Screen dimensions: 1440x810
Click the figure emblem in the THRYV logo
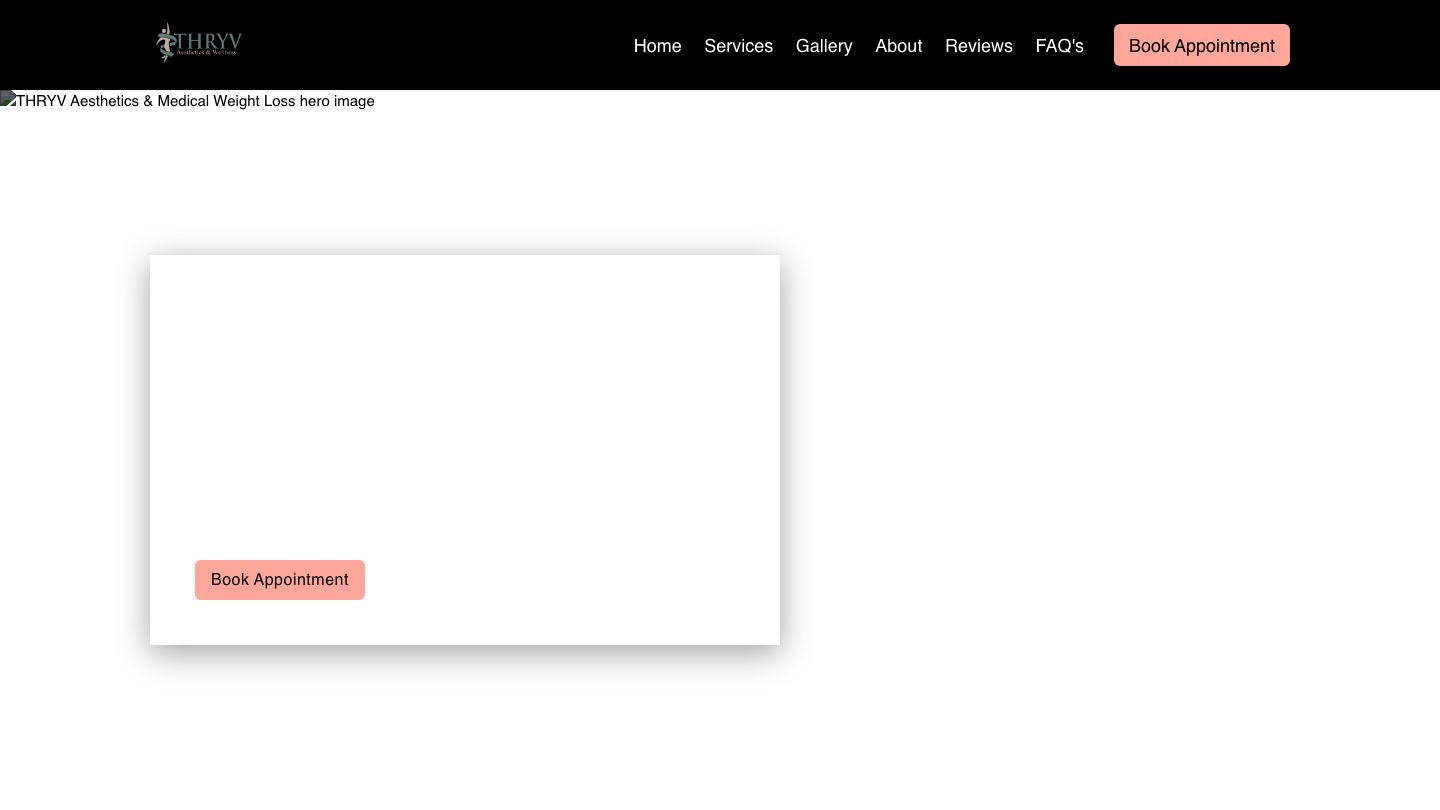(165, 43)
